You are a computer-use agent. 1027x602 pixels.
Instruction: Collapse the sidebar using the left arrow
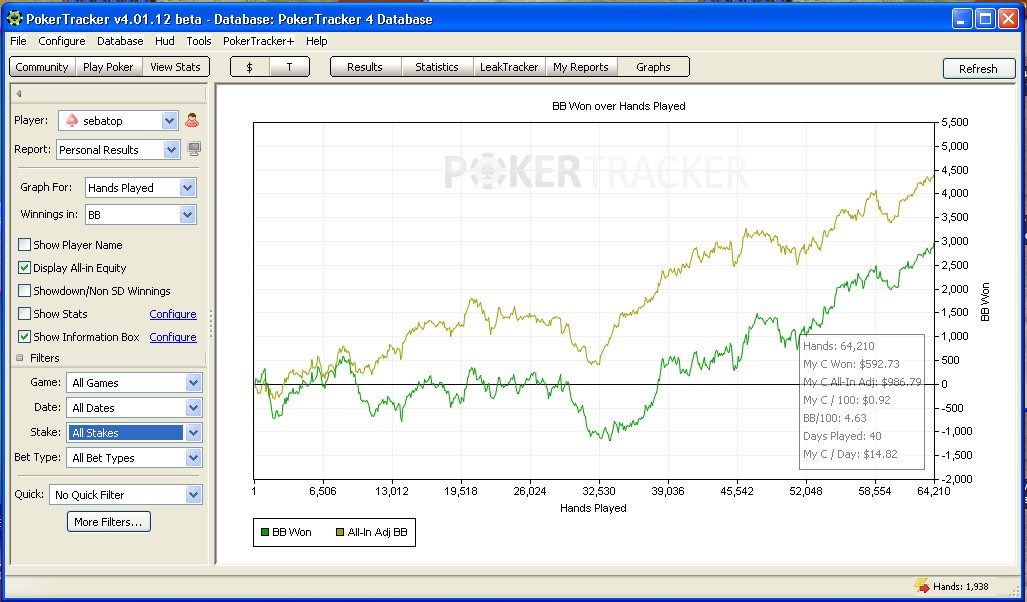pos(19,93)
